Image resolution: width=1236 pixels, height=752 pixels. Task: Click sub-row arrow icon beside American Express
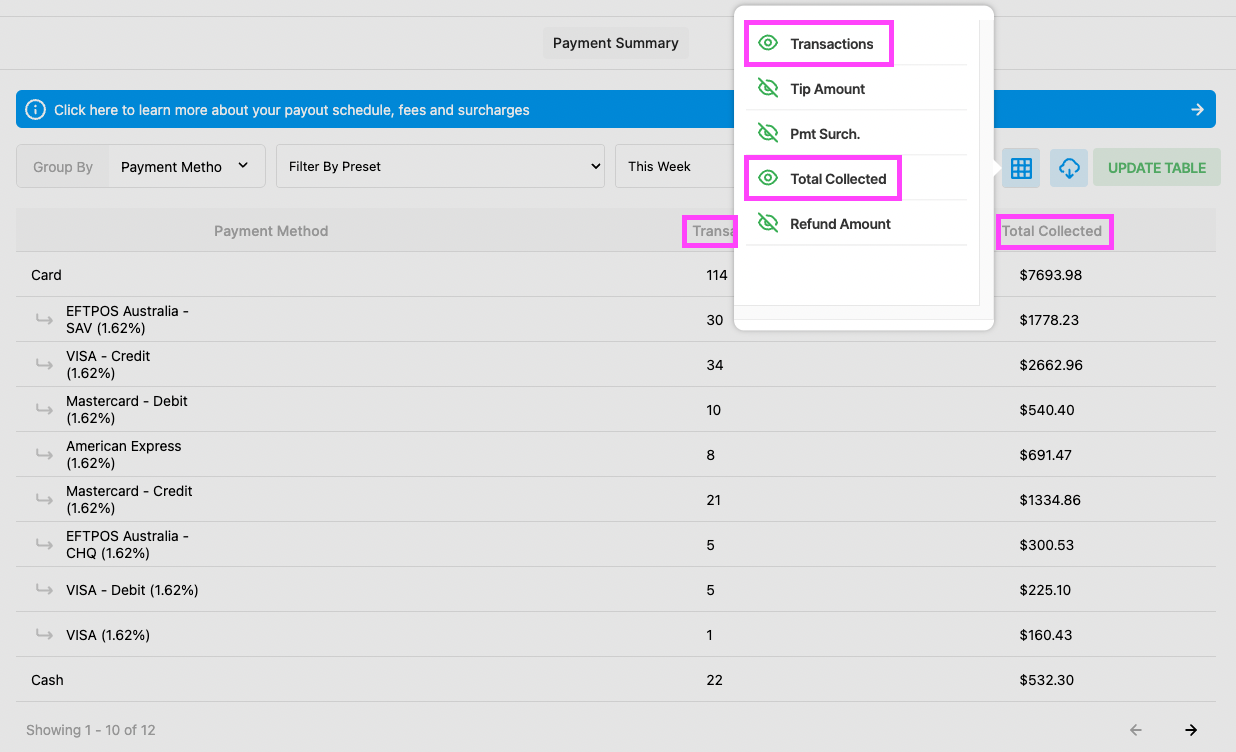click(x=44, y=455)
